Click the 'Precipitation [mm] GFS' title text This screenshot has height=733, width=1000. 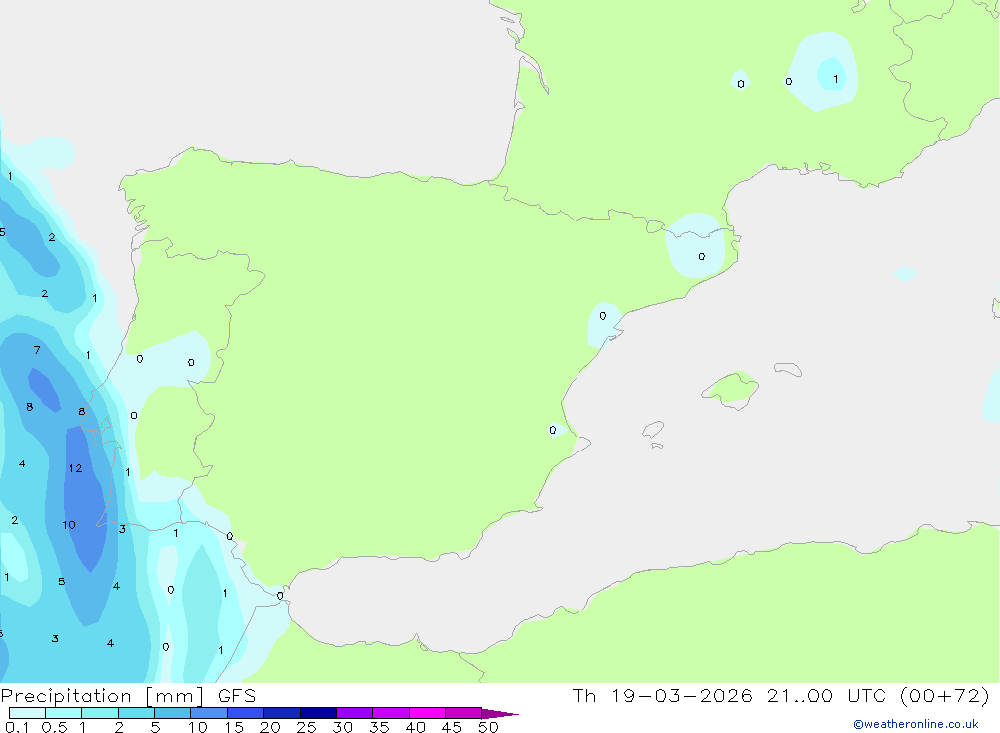[128, 696]
